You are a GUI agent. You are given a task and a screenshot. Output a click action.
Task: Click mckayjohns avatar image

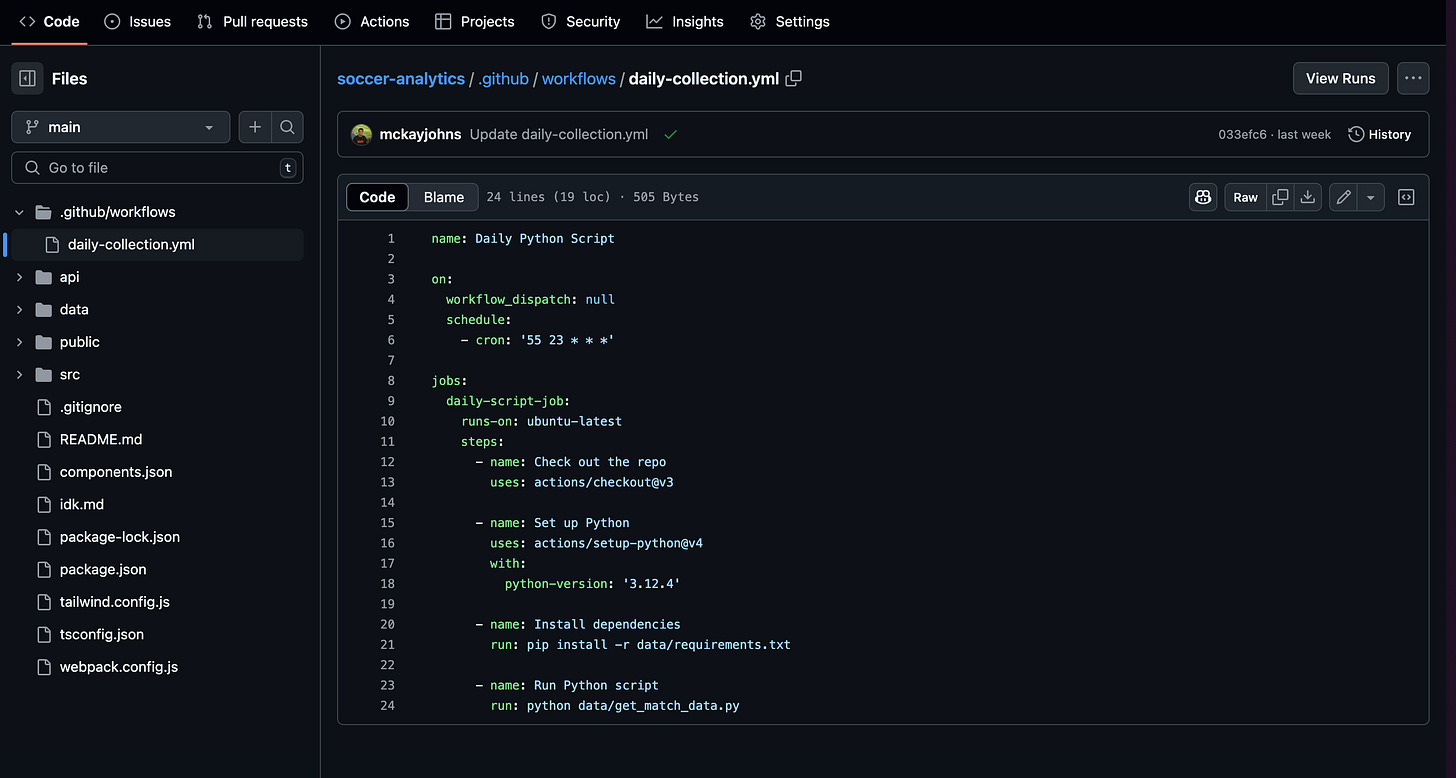(362, 134)
